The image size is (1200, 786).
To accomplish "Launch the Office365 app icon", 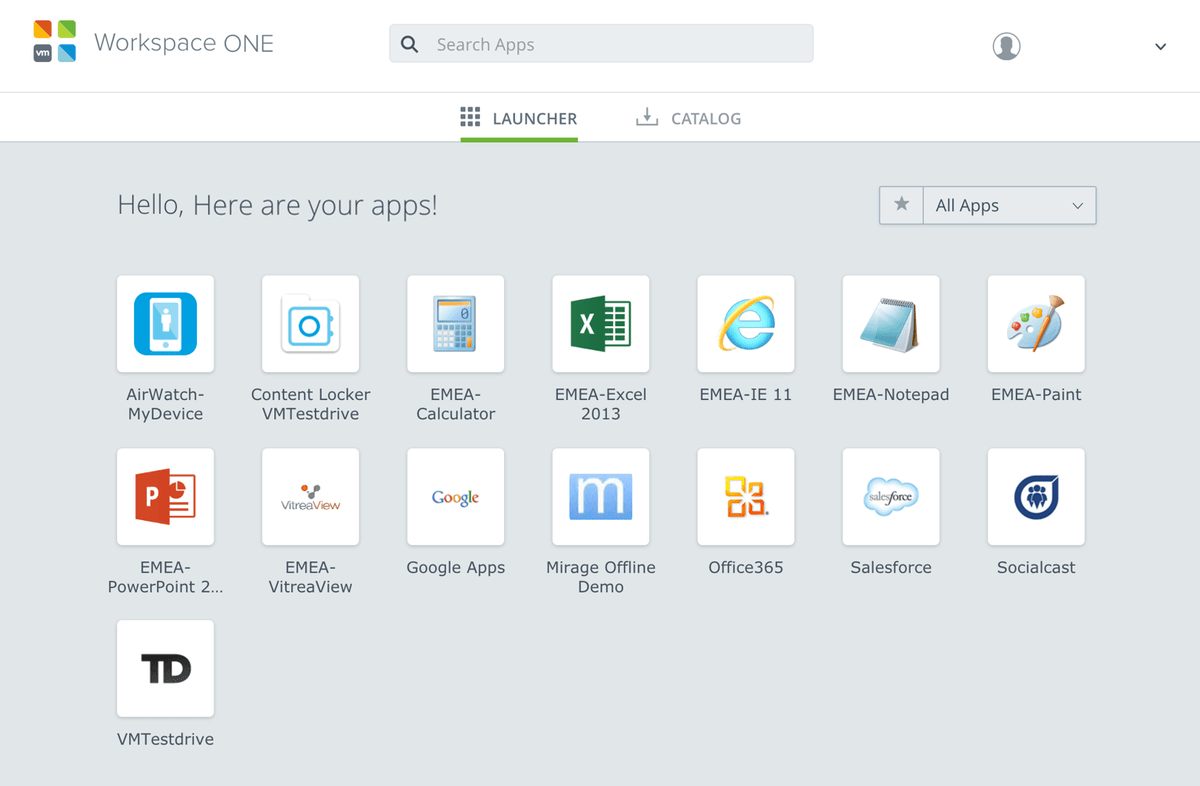I will [745, 497].
